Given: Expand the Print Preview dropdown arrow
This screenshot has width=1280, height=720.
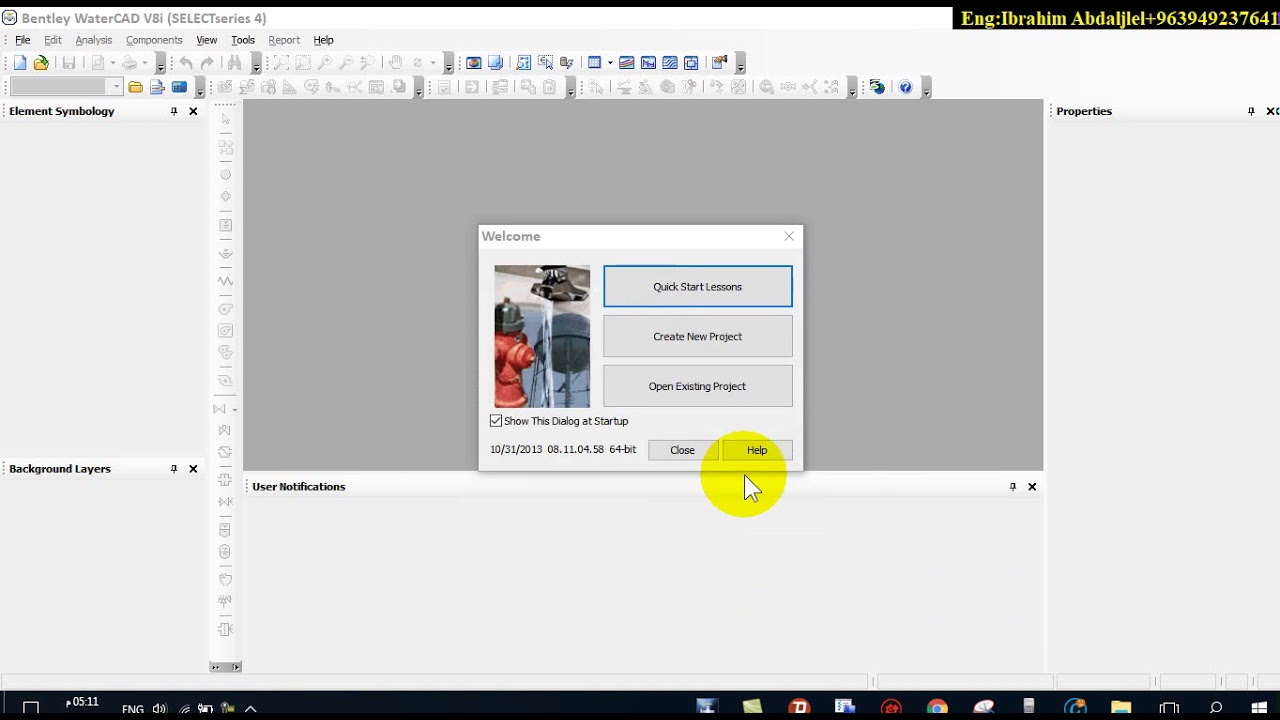Looking at the screenshot, I should click(x=113, y=63).
